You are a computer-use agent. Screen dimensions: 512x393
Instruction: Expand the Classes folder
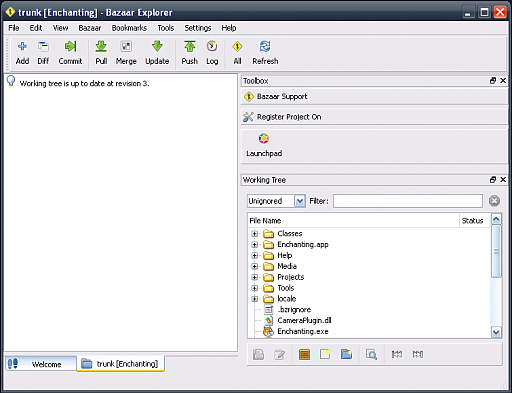pyautogui.click(x=255, y=234)
